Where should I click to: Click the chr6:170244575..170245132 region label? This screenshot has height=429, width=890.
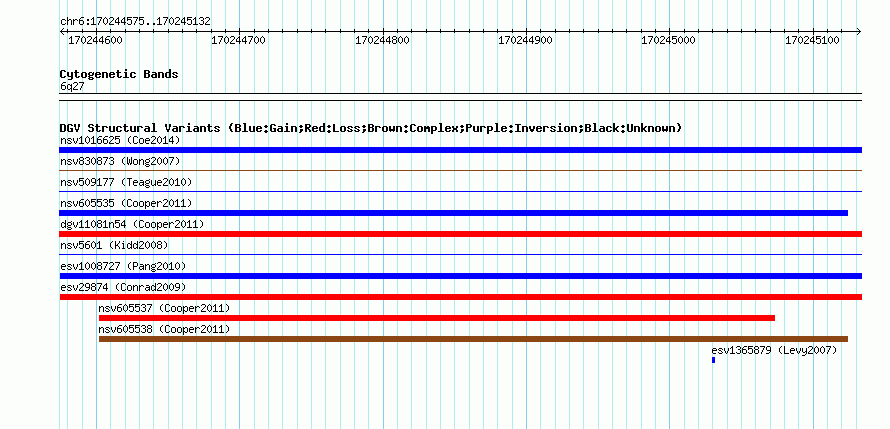pos(135,21)
